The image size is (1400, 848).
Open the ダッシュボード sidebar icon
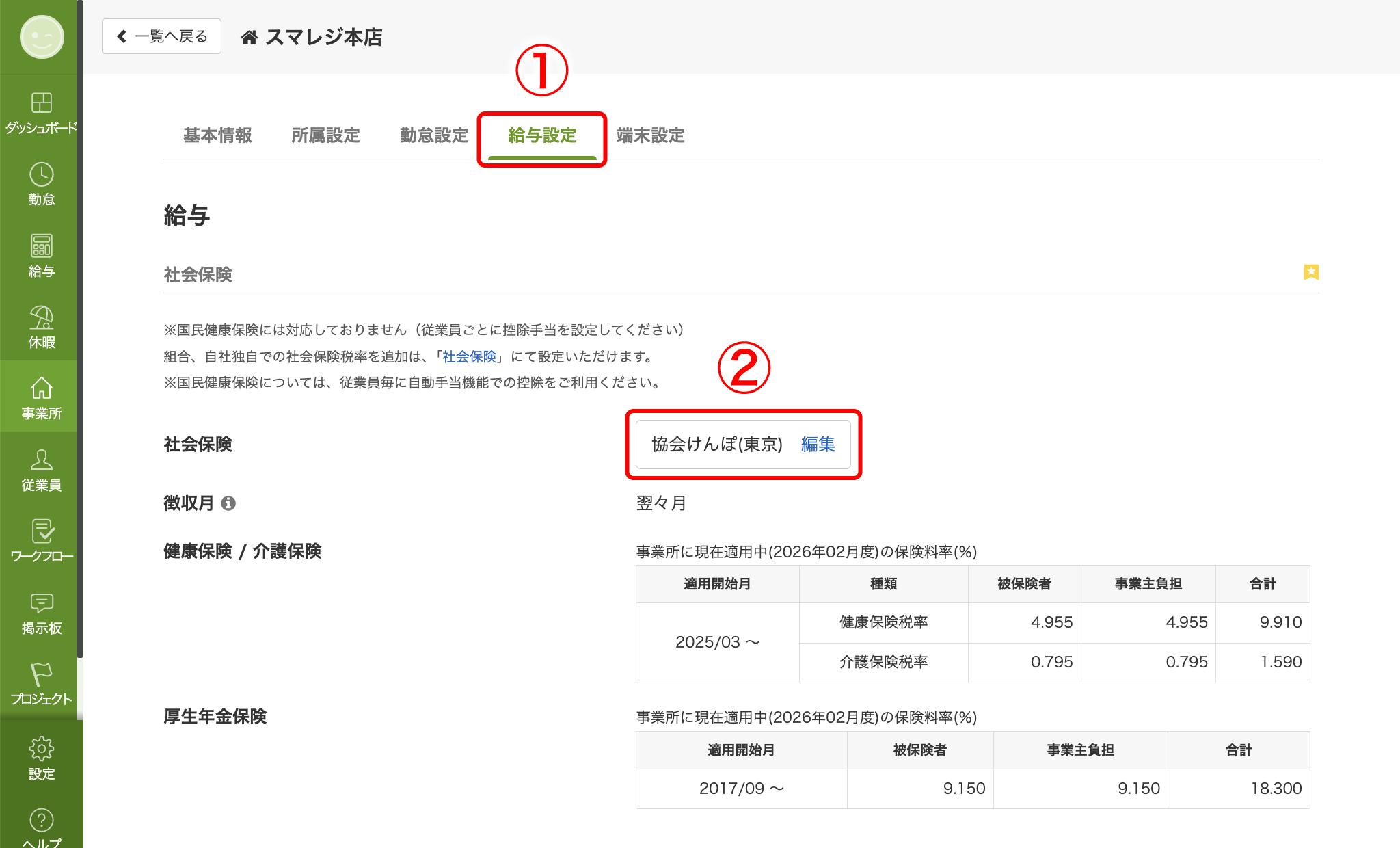[41, 104]
